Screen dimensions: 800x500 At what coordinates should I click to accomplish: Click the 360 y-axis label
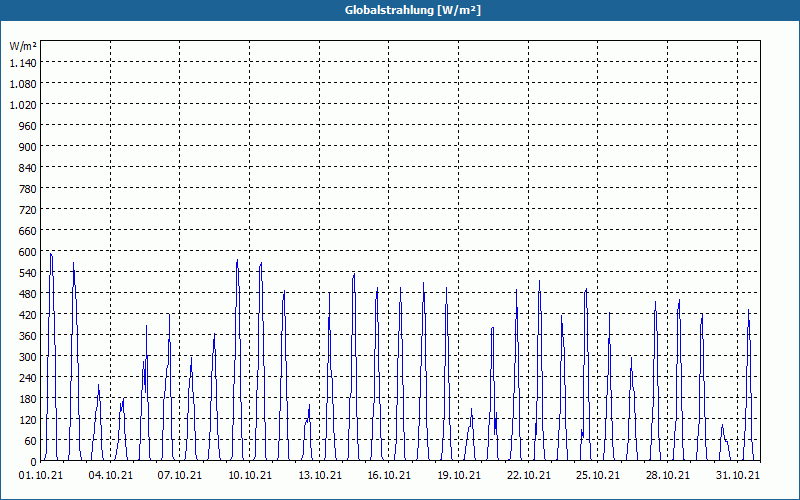pyautogui.click(x=29, y=336)
